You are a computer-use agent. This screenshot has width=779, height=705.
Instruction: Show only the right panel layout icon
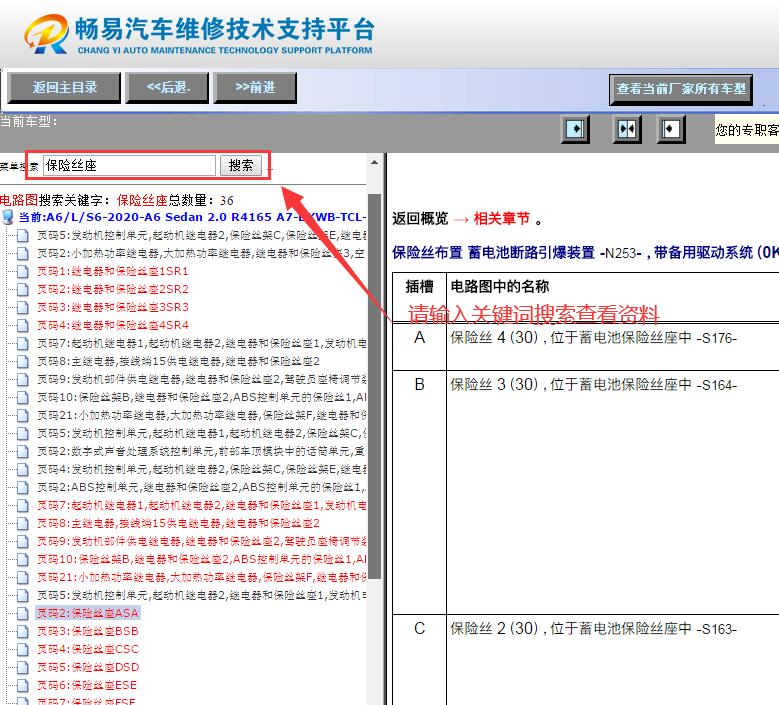(671, 129)
